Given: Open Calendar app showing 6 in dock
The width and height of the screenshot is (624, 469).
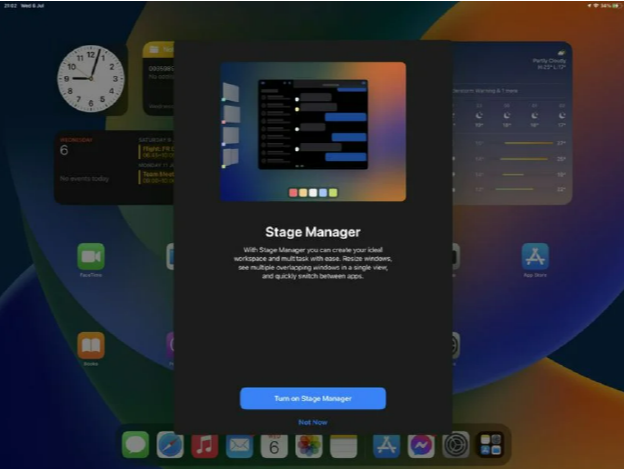Looking at the screenshot, I should [274, 446].
